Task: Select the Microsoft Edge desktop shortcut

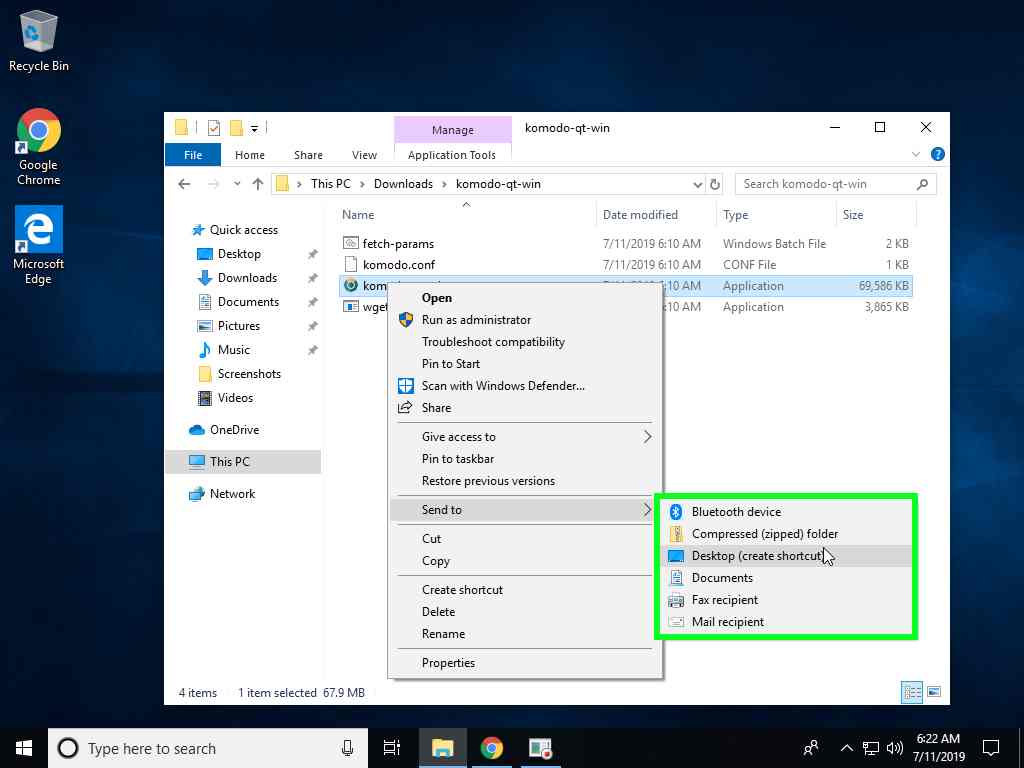Action: coord(39,246)
